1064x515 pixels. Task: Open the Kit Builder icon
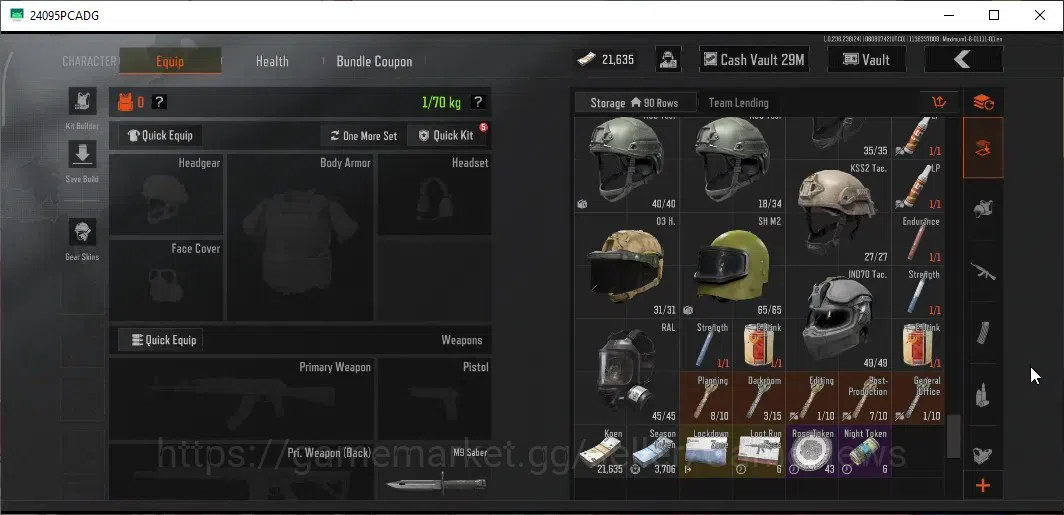[82, 101]
